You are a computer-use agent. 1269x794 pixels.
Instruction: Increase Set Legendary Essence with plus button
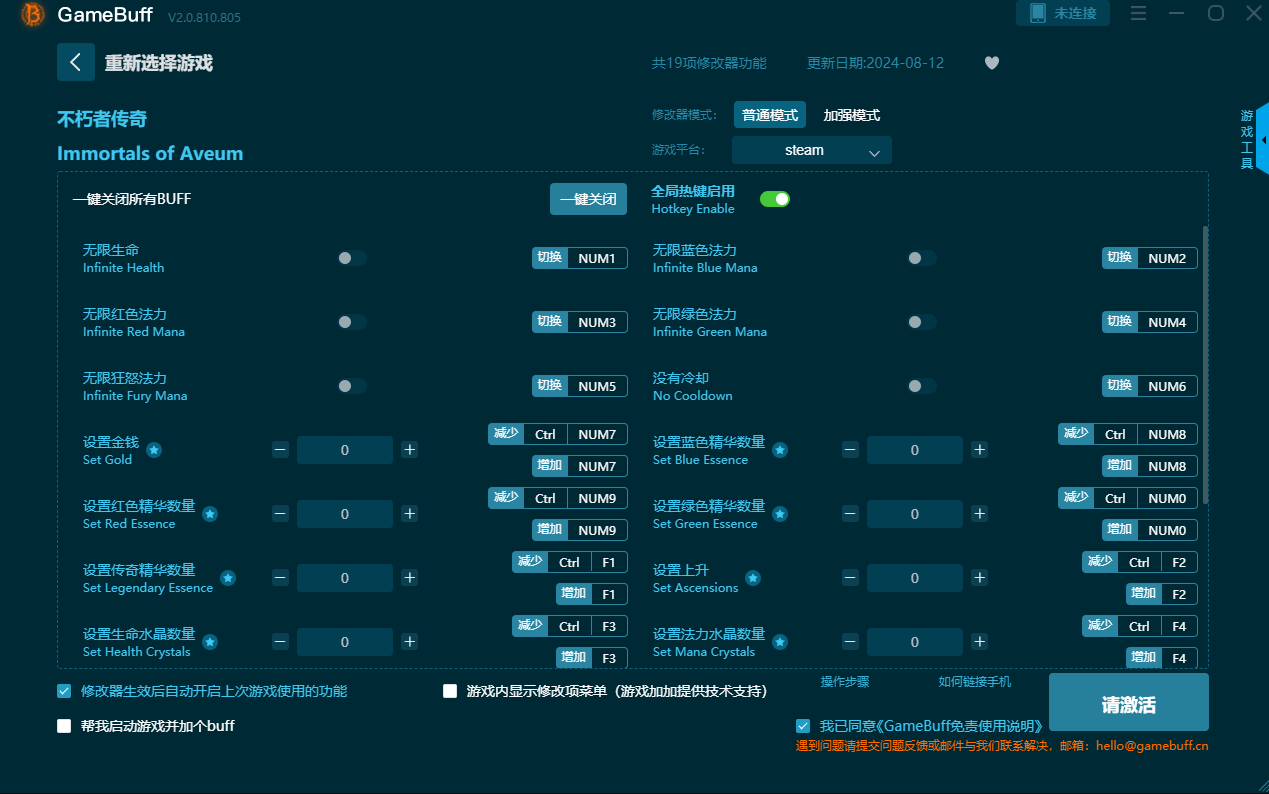[409, 578]
